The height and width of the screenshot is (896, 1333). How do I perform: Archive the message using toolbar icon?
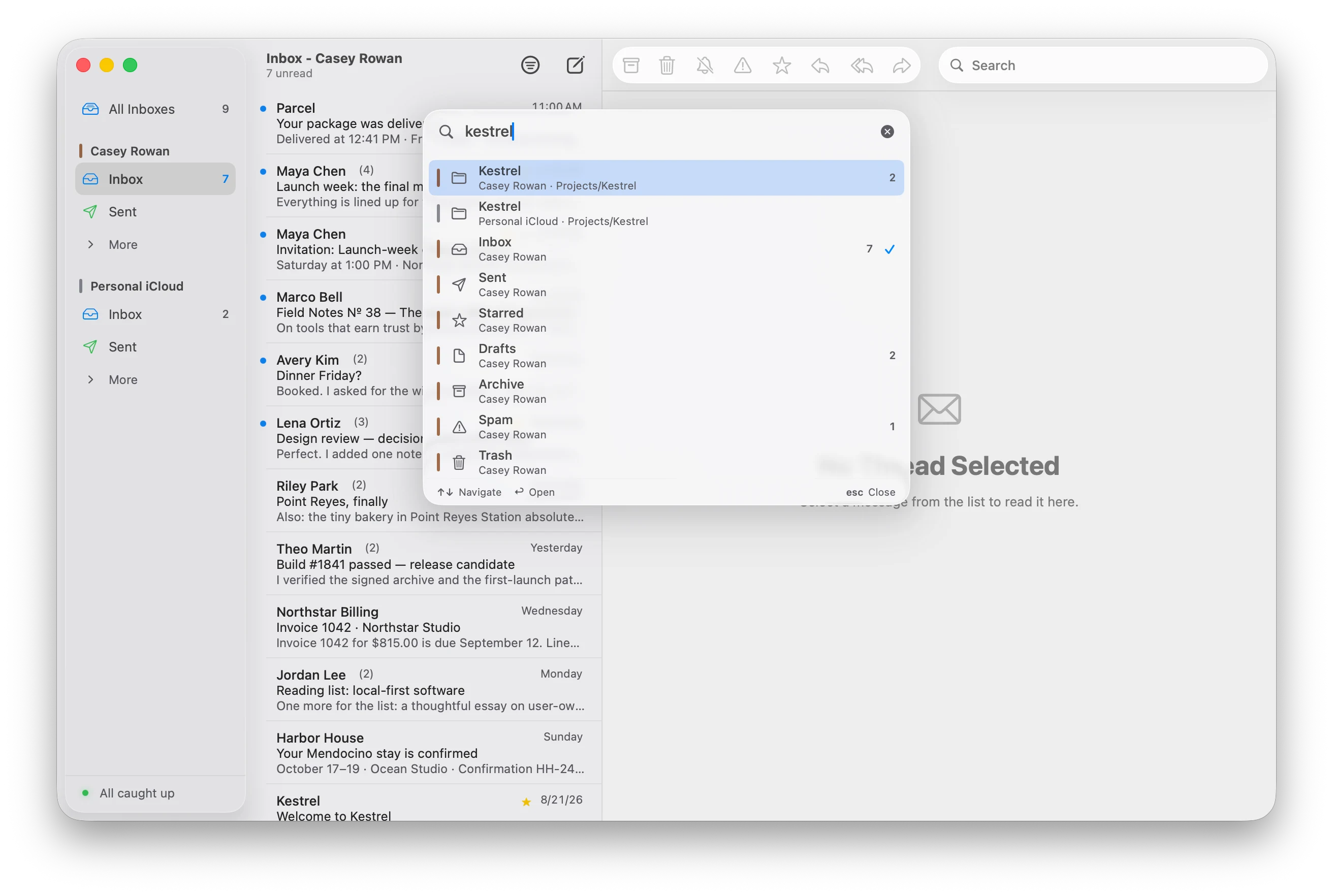click(631, 65)
